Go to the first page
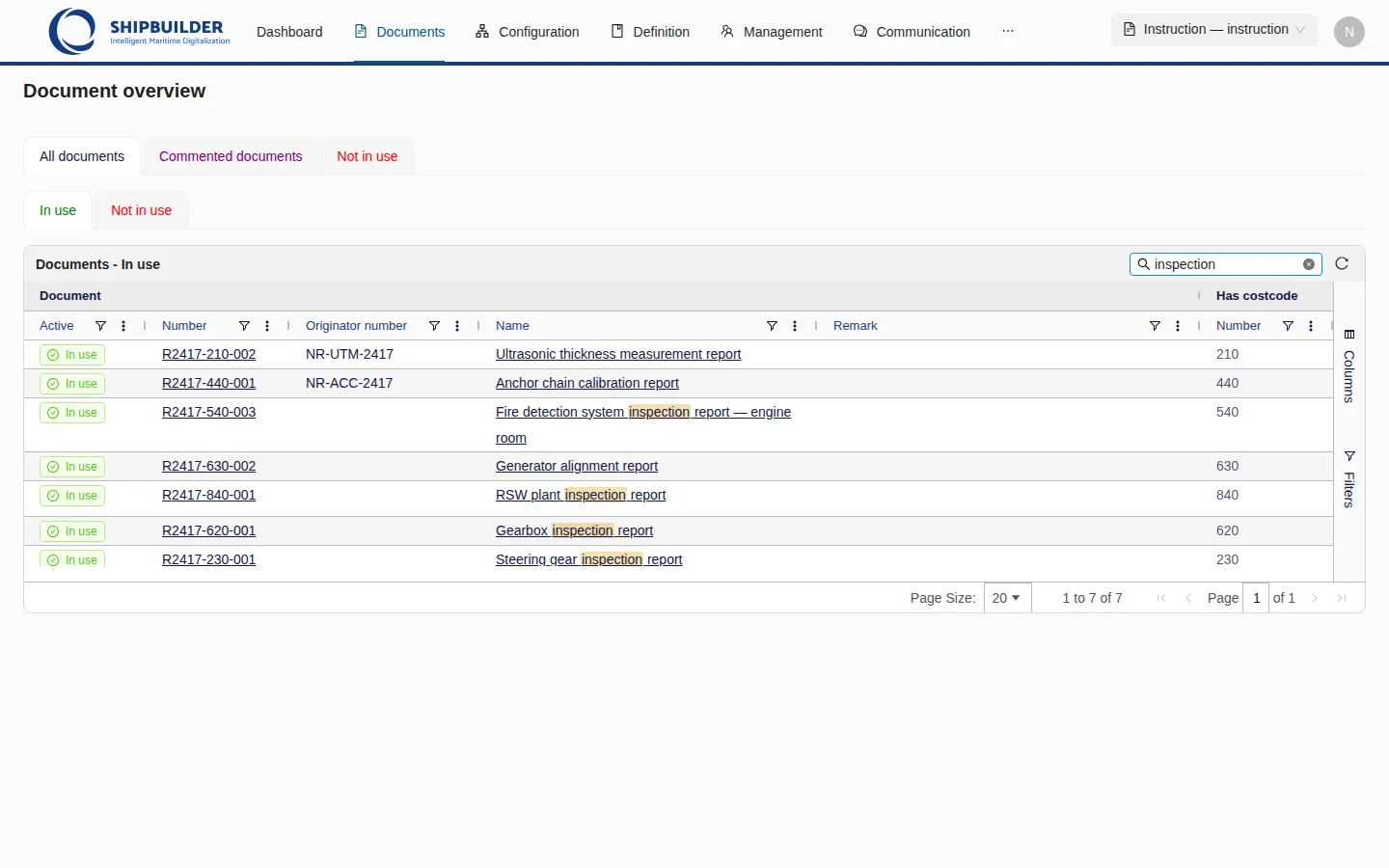This screenshot has height=868, width=1389. pyautogui.click(x=1161, y=598)
